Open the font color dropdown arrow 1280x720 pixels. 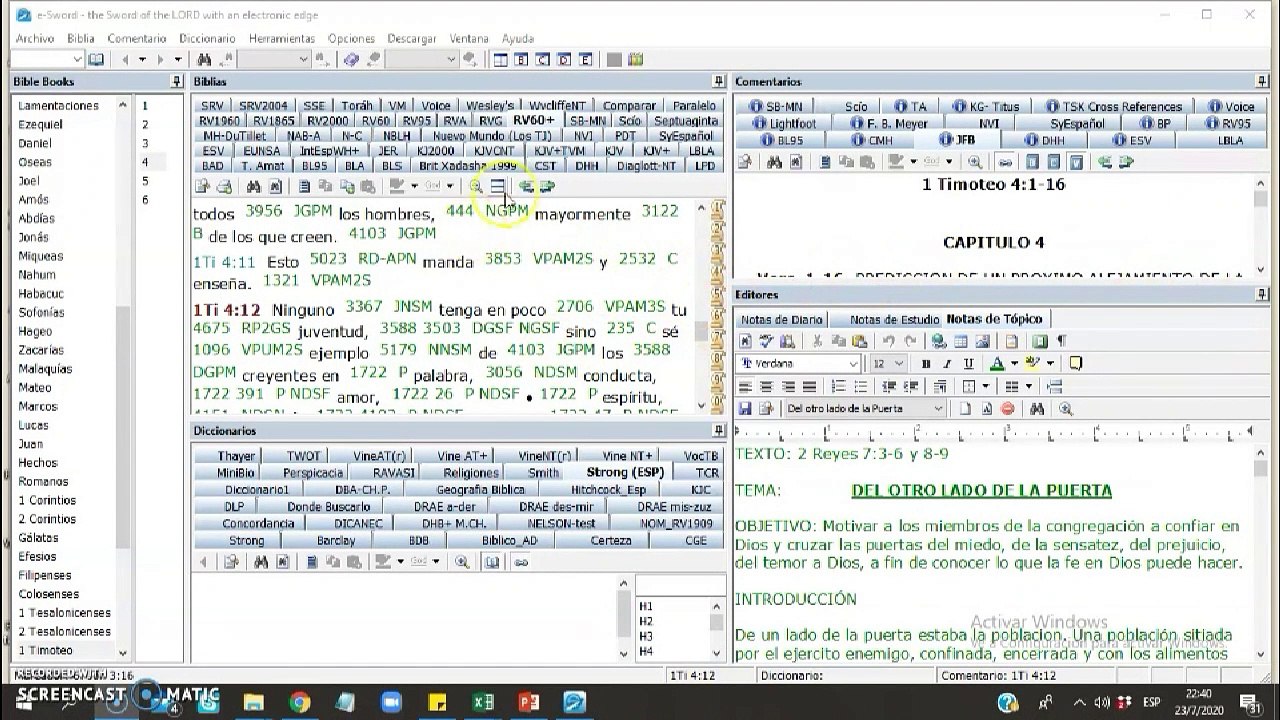coord(1013,364)
